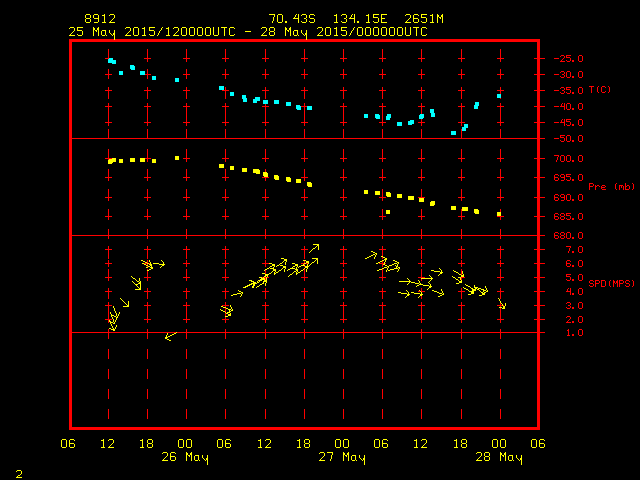Click the T(C) temperature axis label
Screen dimensions: 640x480
(600, 89)
